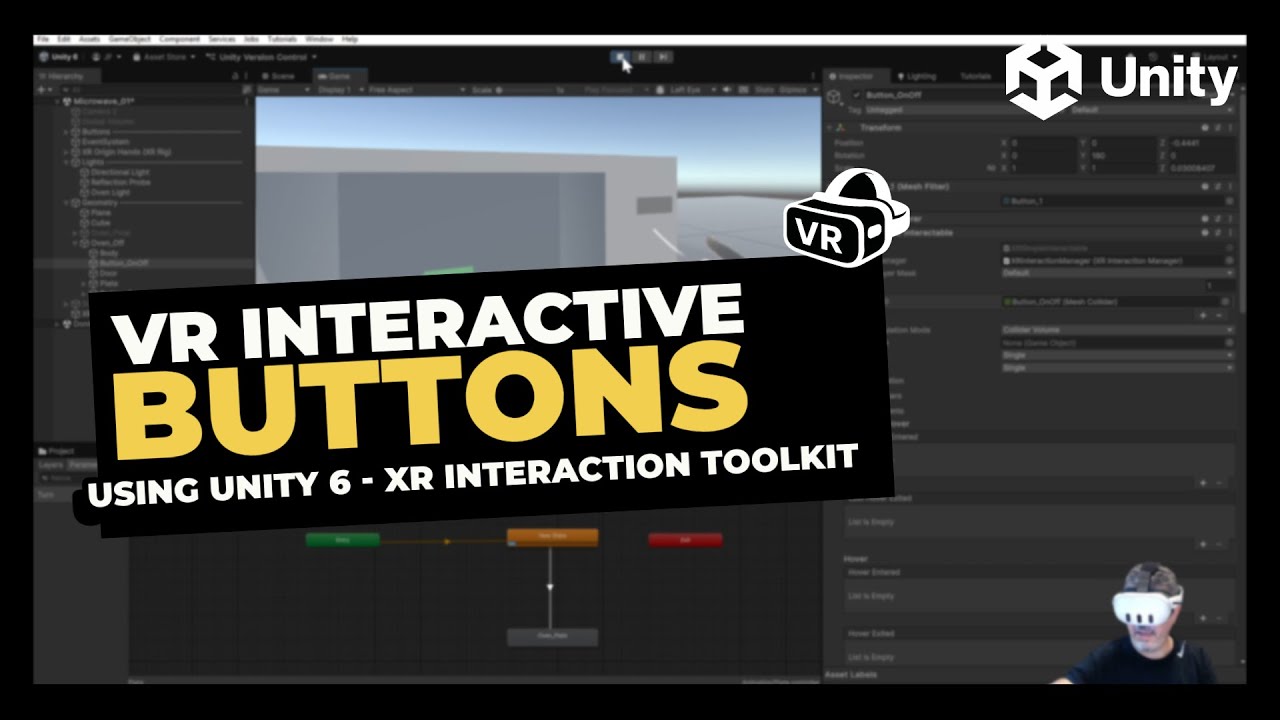Open the Mesh Filter component kebab menu
This screenshot has width=1280, height=720.
[1229, 187]
